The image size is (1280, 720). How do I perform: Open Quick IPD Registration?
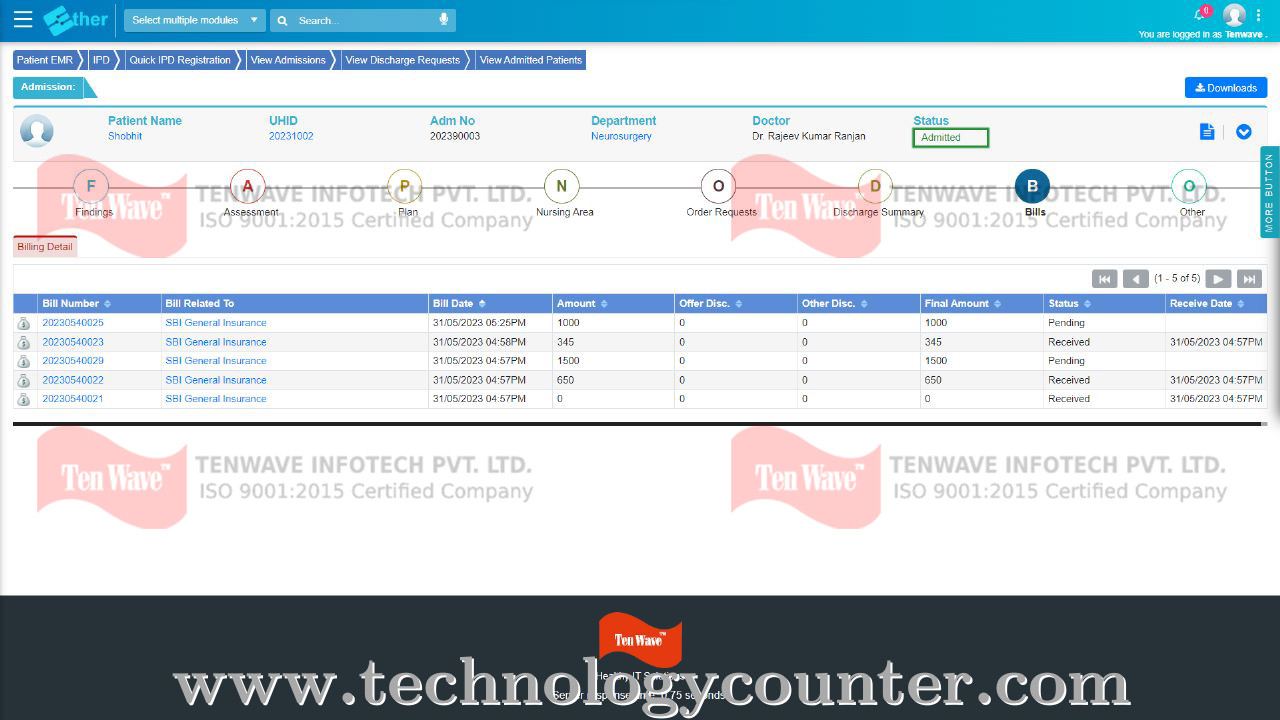pos(181,60)
